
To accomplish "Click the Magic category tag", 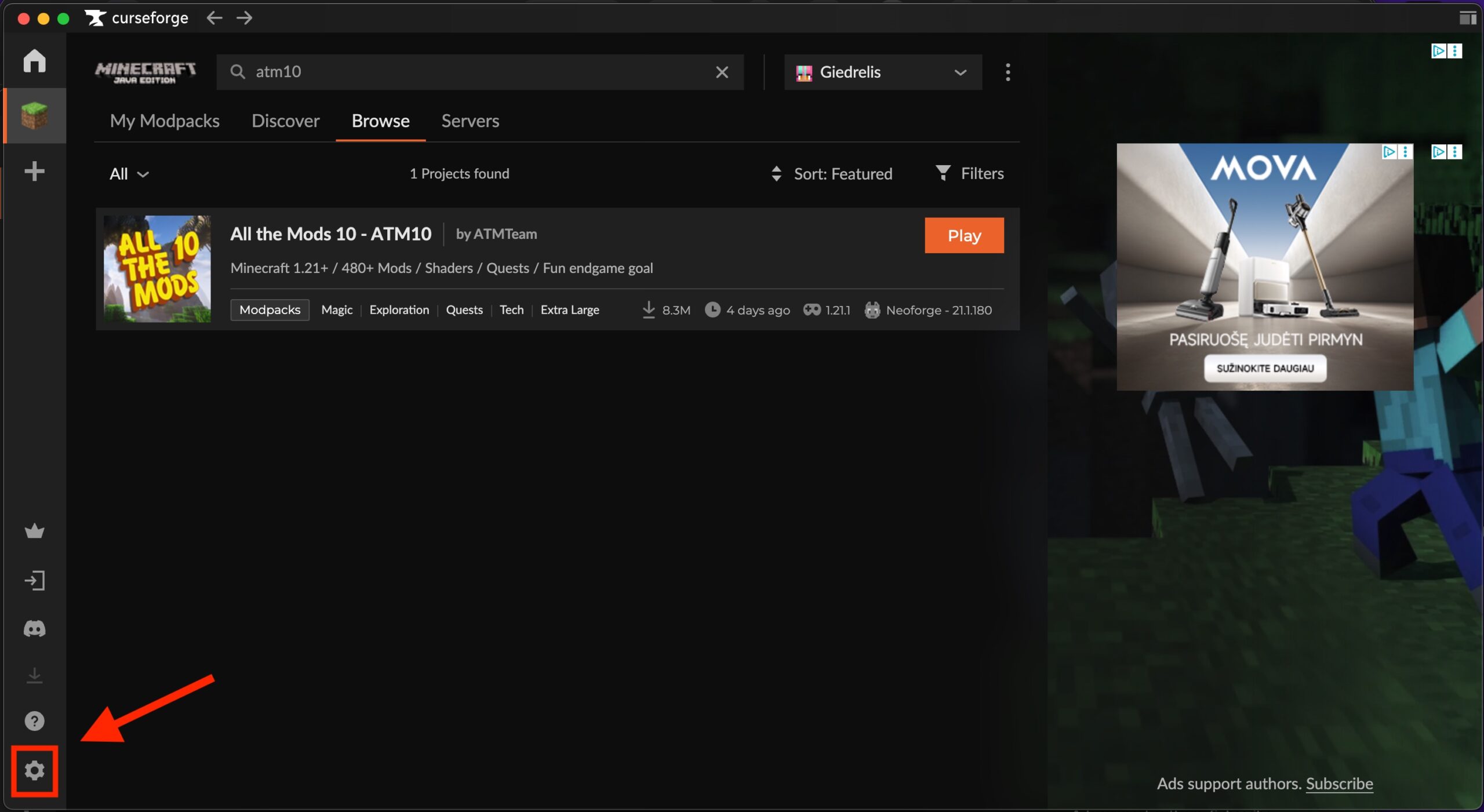I will (x=337, y=309).
